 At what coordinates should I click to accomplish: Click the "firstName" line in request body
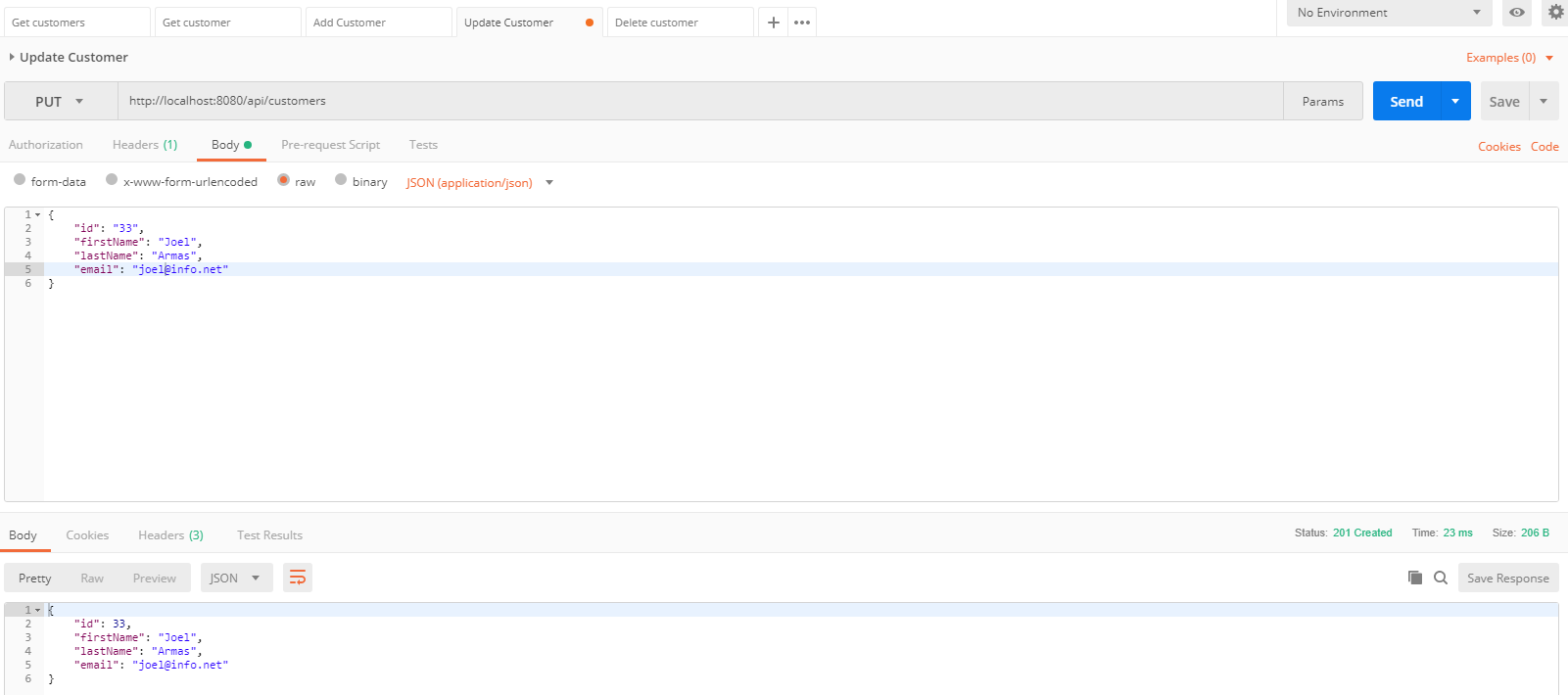tap(801, 242)
